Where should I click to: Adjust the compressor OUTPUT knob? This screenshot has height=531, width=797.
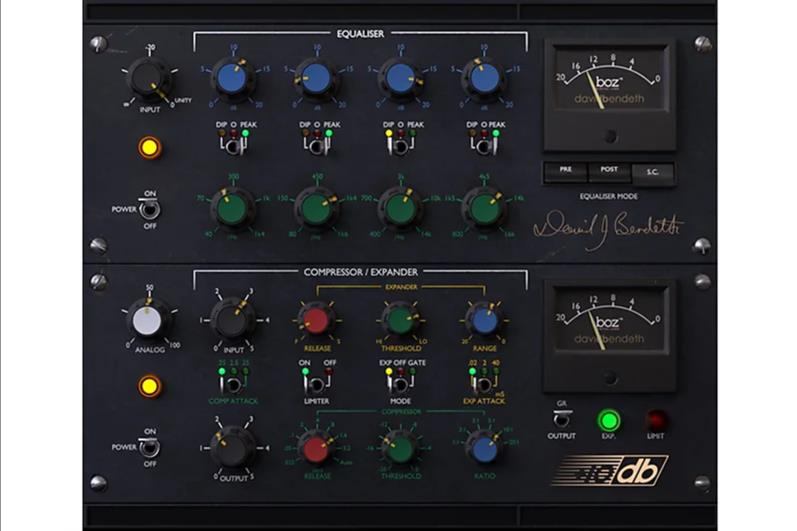coord(232,448)
